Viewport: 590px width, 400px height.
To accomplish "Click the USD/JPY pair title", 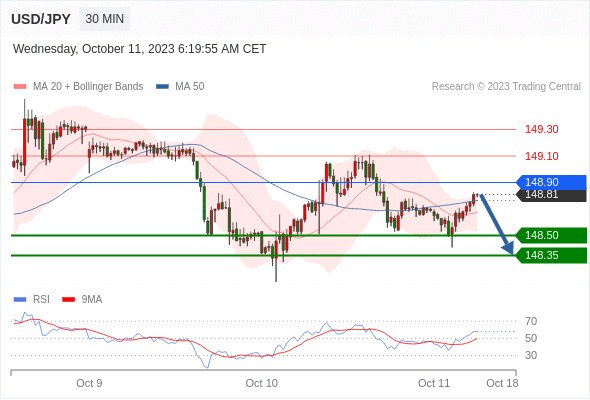I will [x=41, y=19].
